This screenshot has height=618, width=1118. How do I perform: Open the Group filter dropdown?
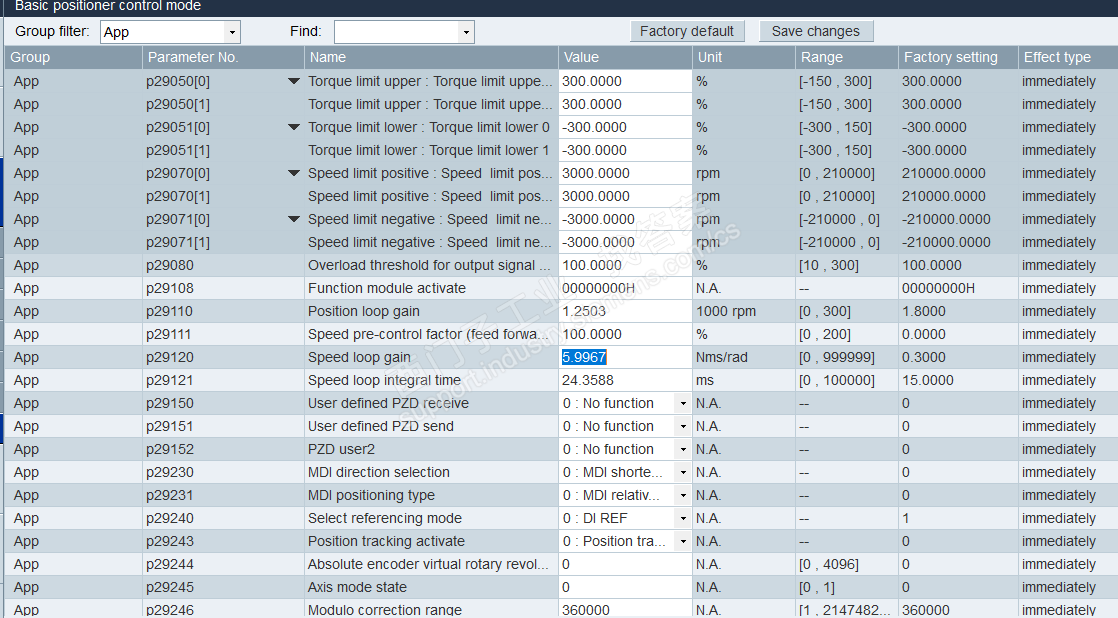232,32
